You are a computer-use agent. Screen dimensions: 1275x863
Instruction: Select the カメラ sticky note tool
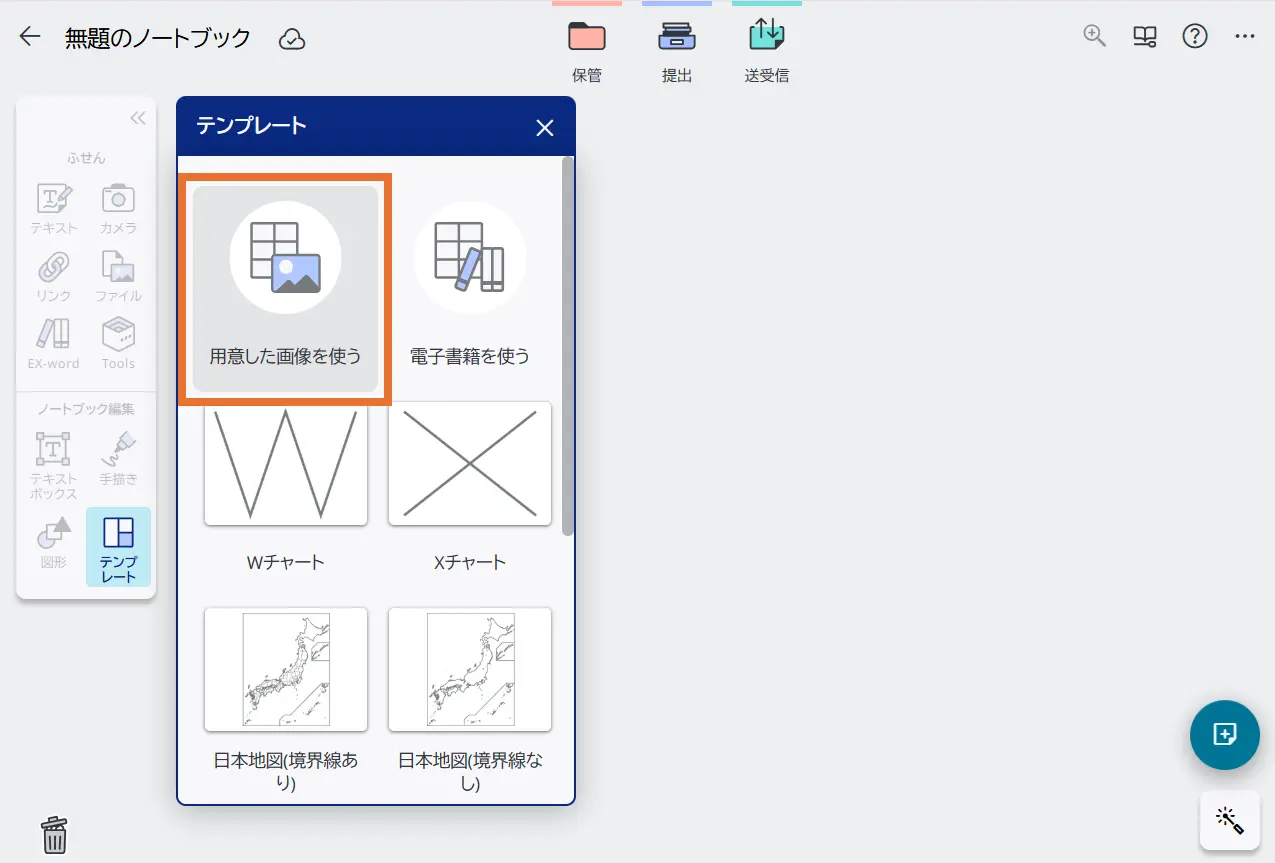(118, 208)
